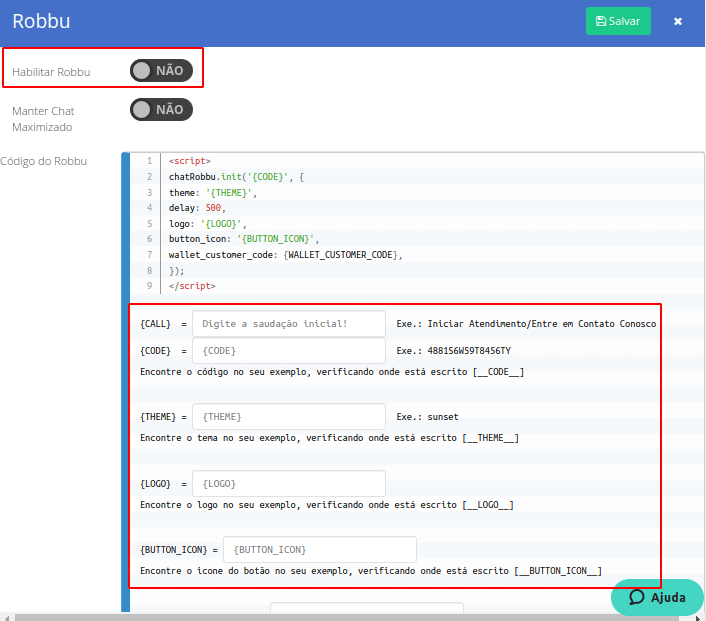Image resolution: width=706 pixels, height=621 pixels.
Task: Click the "Exe.: Iniciar Atendimento/Entre em Contato Conosco" text
Action: (526, 324)
